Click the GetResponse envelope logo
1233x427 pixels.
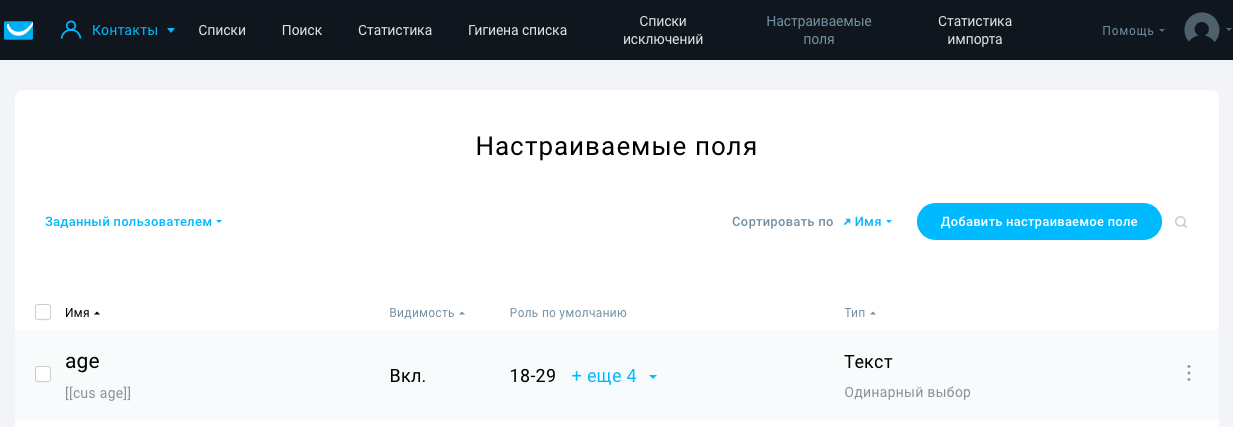pyautogui.click(x=19, y=30)
